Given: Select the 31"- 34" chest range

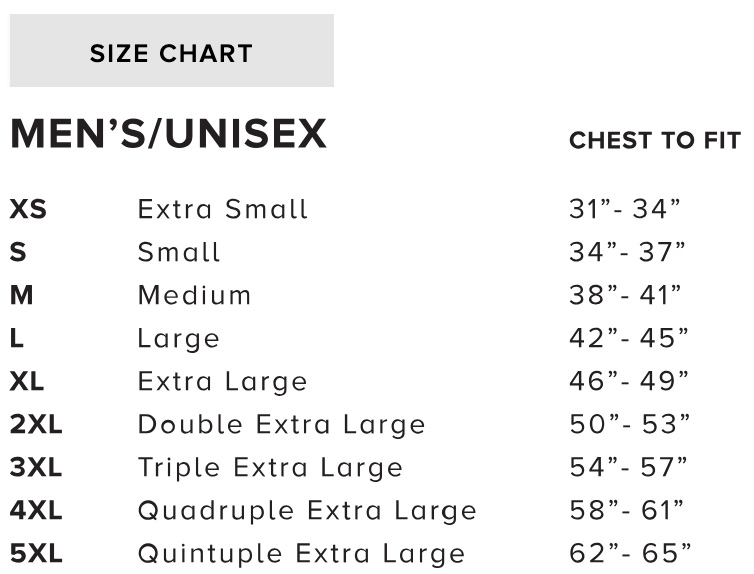Looking at the screenshot, I should [x=625, y=210].
